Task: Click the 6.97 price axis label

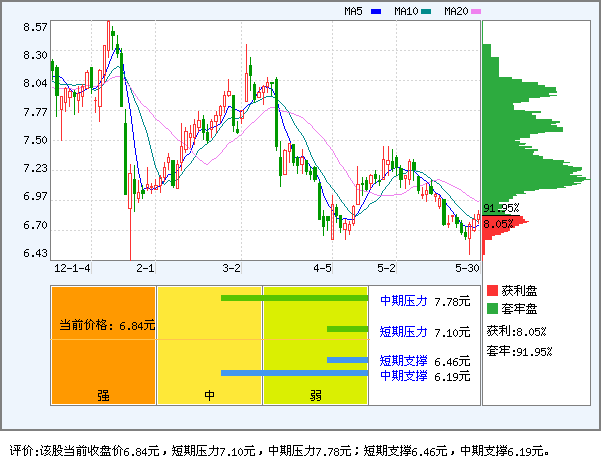Action: tap(35, 196)
